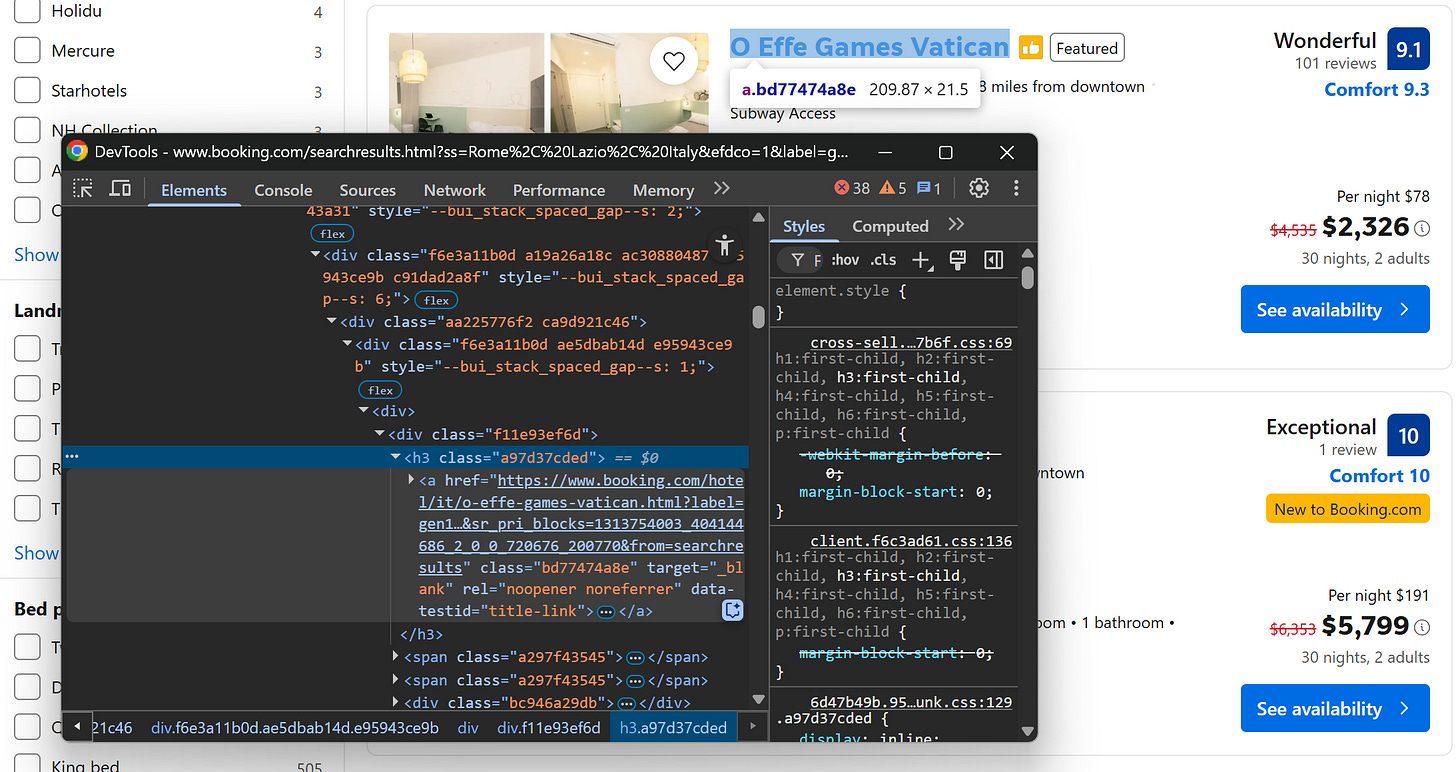Open the client.f6c3ad61.css:136 source link
The width and height of the screenshot is (1456, 772).
coord(911,541)
